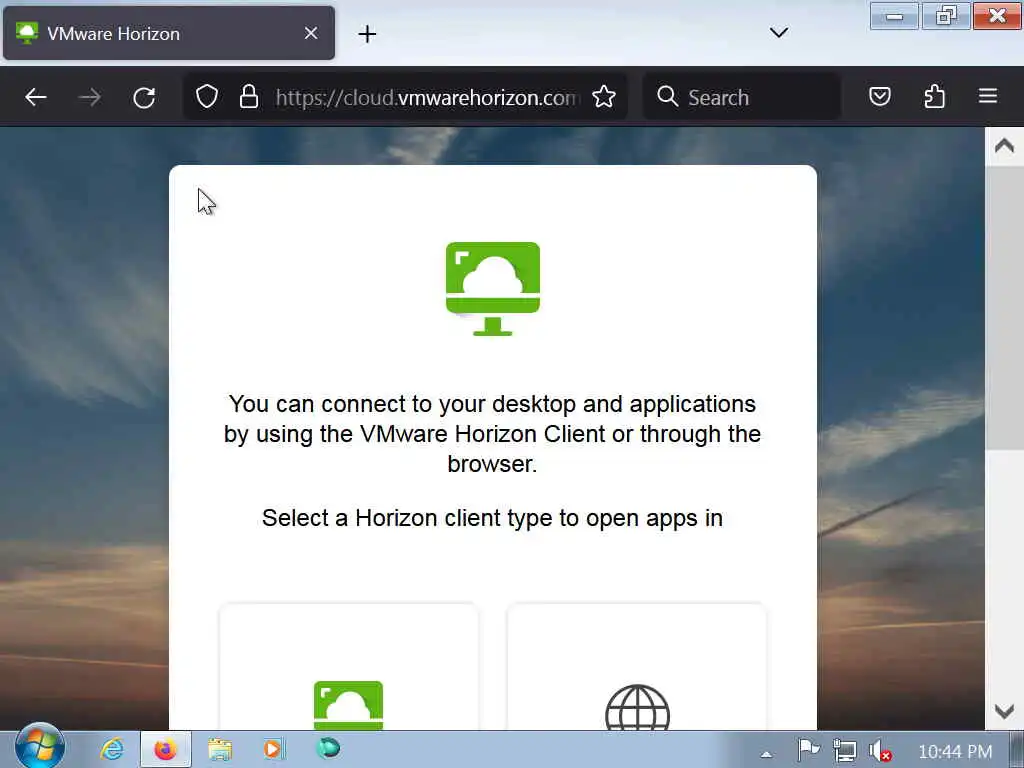Image resolution: width=1024 pixels, height=768 pixels.
Task: Expand the list all tabs chevron
Action: 778,33
